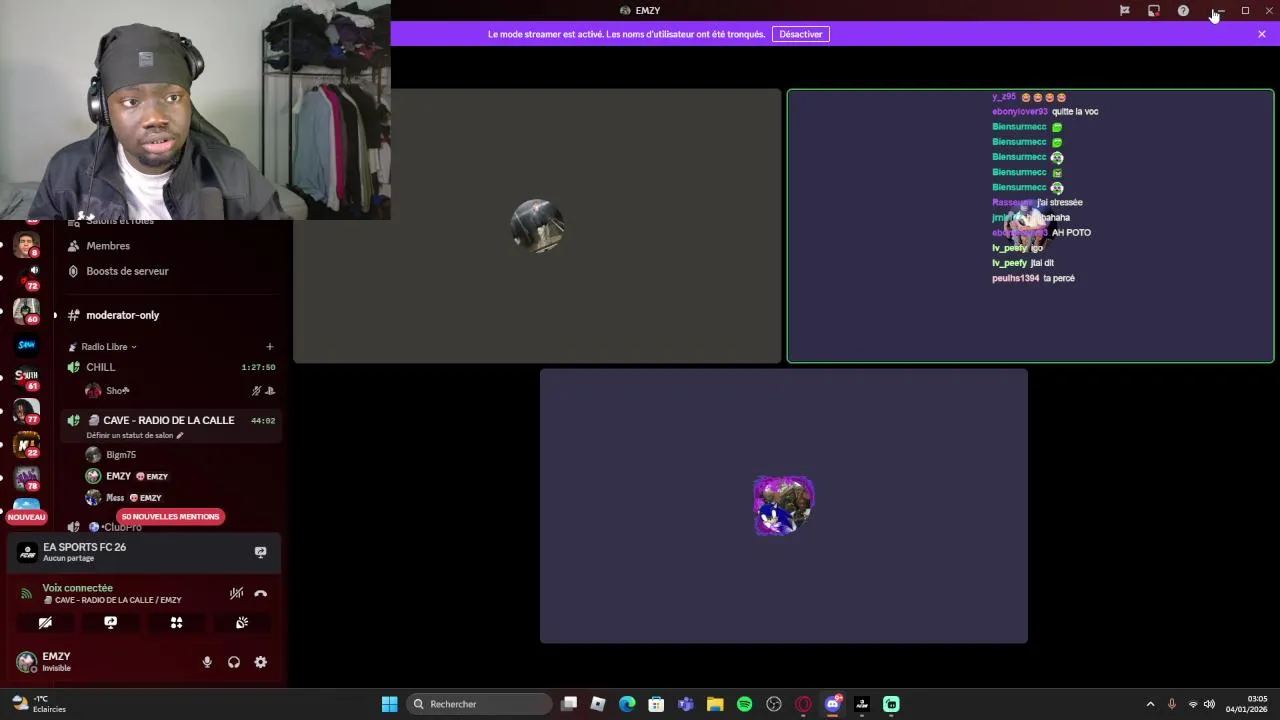Focus the upper-left participant video tile
The image size is (1280, 720).
(x=537, y=226)
